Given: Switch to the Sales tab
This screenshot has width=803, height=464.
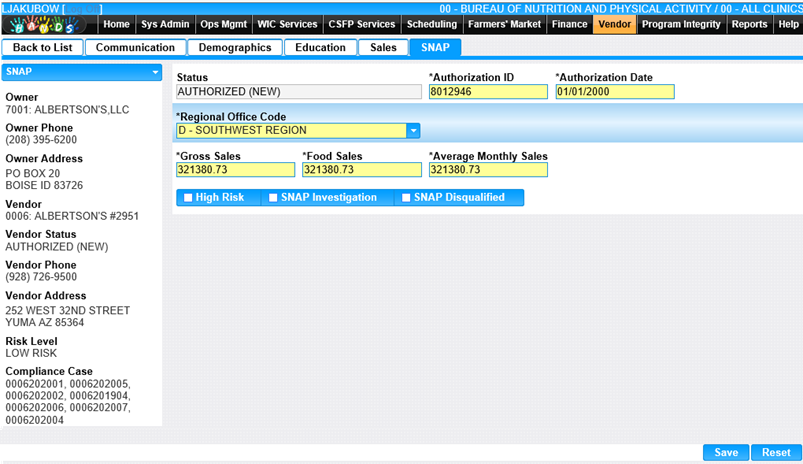Looking at the screenshot, I should pyautogui.click(x=383, y=47).
